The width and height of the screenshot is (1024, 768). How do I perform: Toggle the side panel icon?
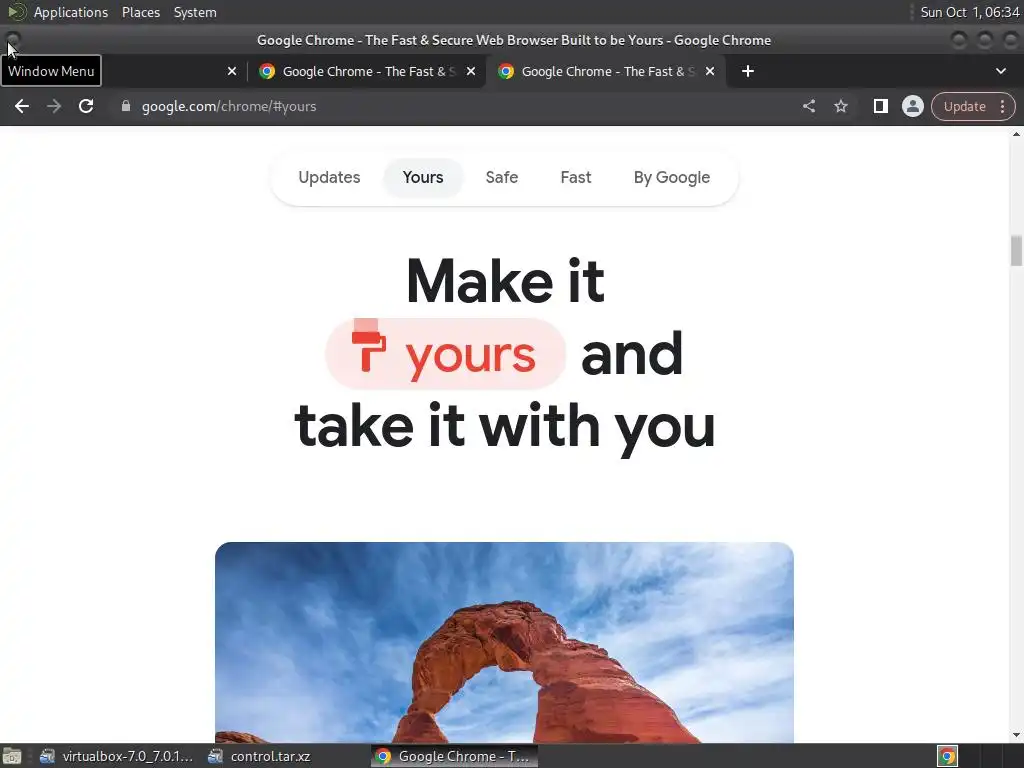(880, 106)
